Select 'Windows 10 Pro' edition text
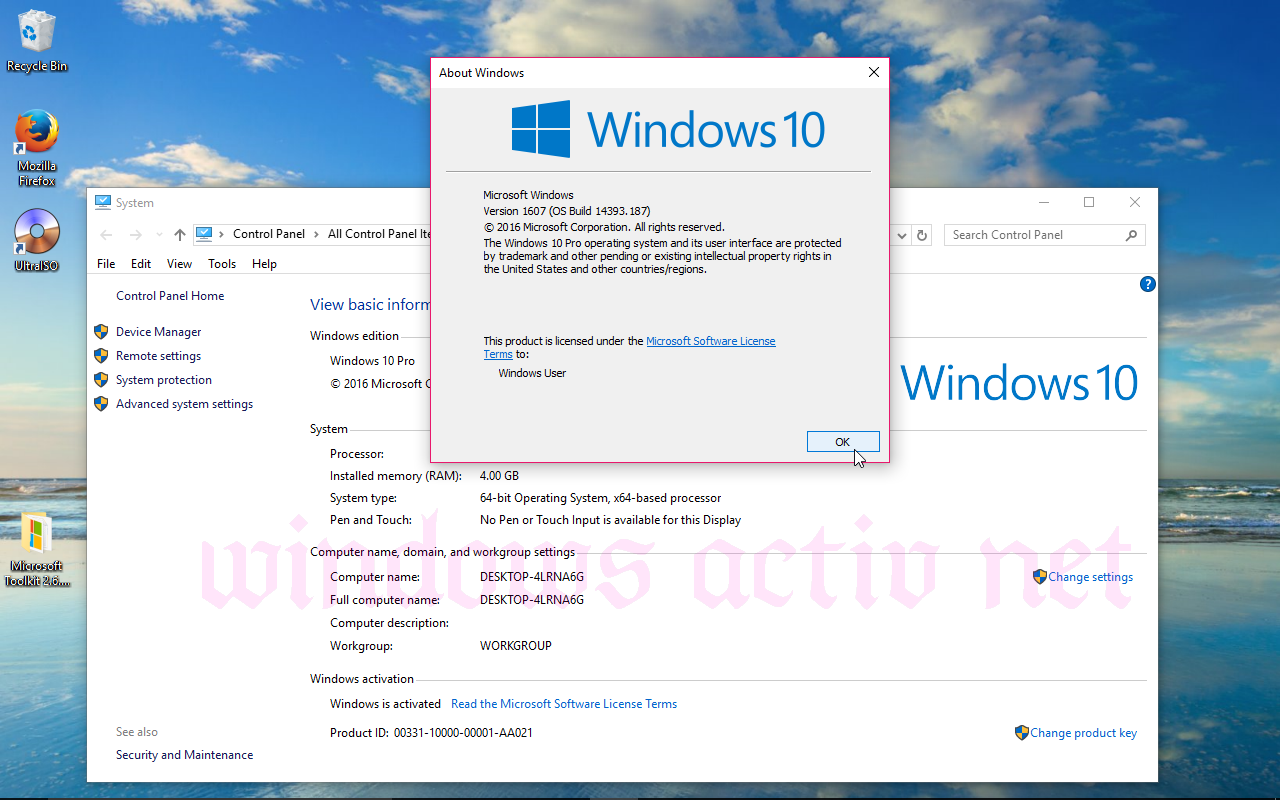The height and width of the screenshot is (800, 1280). (x=372, y=361)
